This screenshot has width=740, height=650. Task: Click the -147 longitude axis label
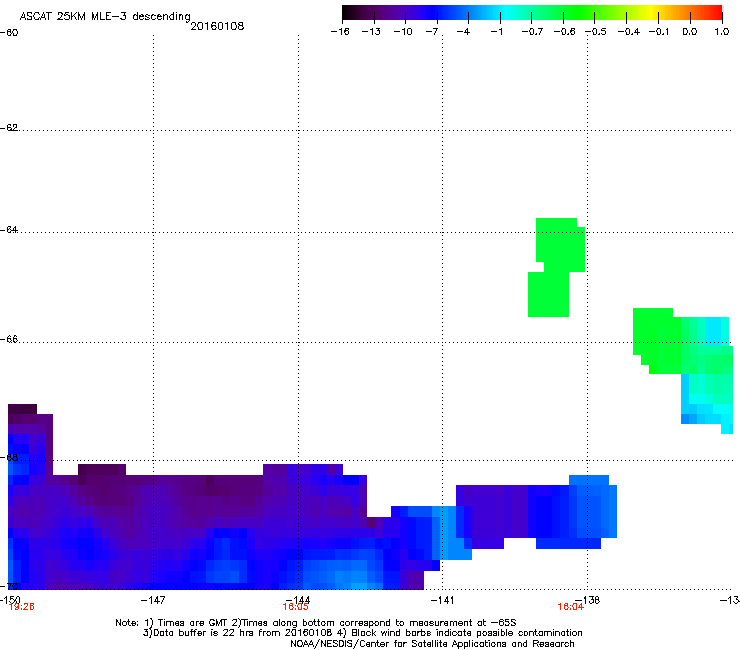(x=153, y=599)
